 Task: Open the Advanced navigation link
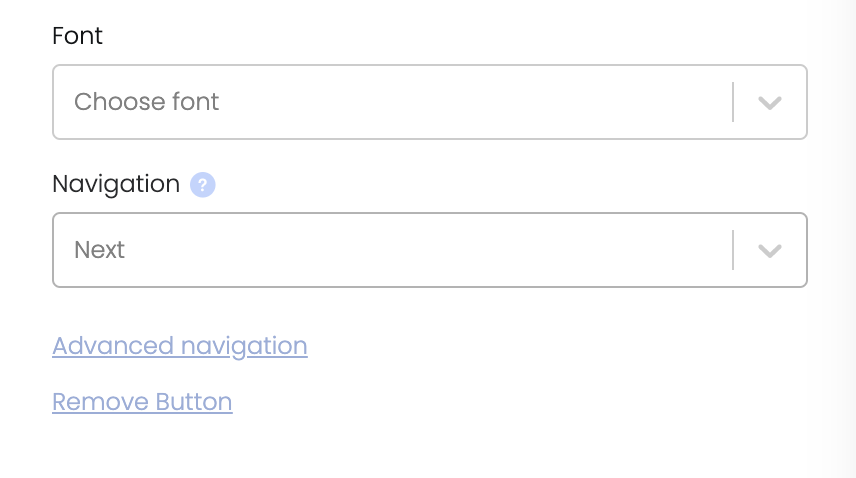coord(180,346)
